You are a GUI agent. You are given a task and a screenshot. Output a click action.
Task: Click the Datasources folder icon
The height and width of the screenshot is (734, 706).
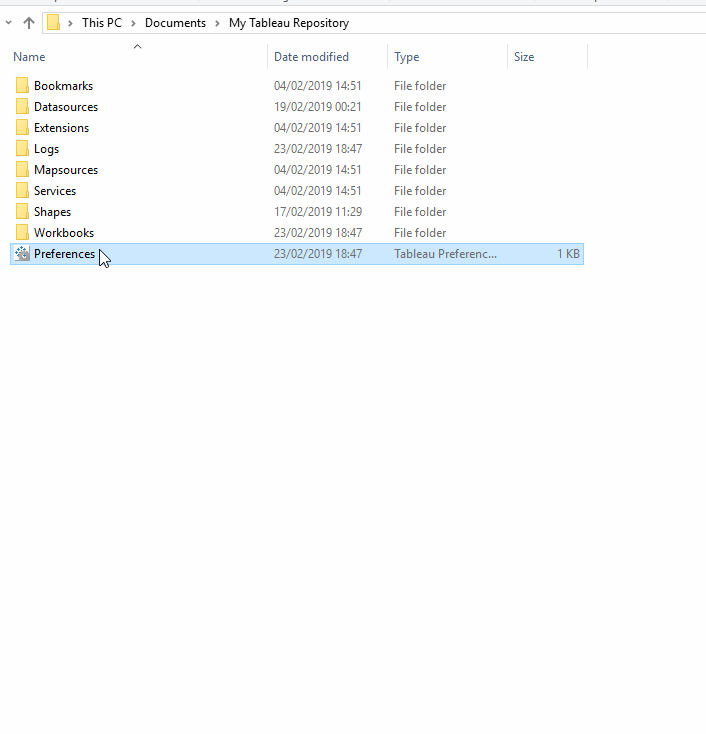coord(22,107)
